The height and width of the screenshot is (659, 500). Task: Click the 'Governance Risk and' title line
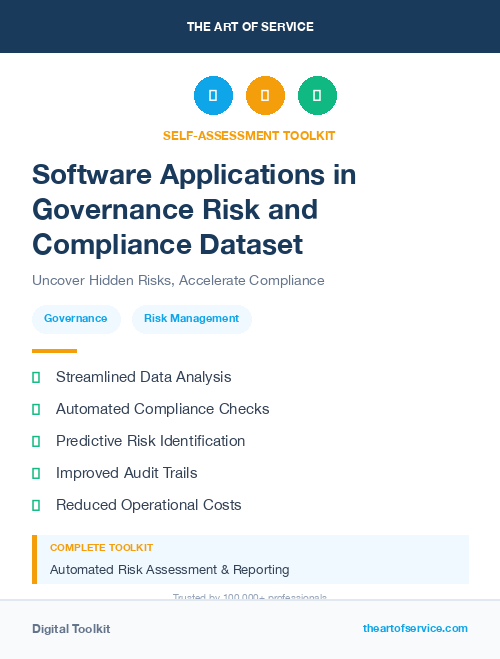pos(175,210)
